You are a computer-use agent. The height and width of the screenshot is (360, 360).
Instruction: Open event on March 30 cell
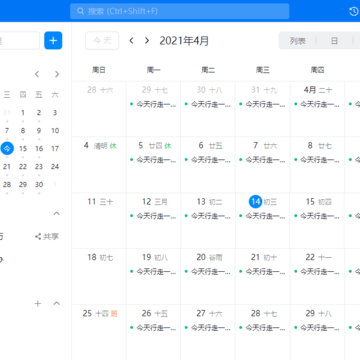pyautogui.click(x=208, y=104)
